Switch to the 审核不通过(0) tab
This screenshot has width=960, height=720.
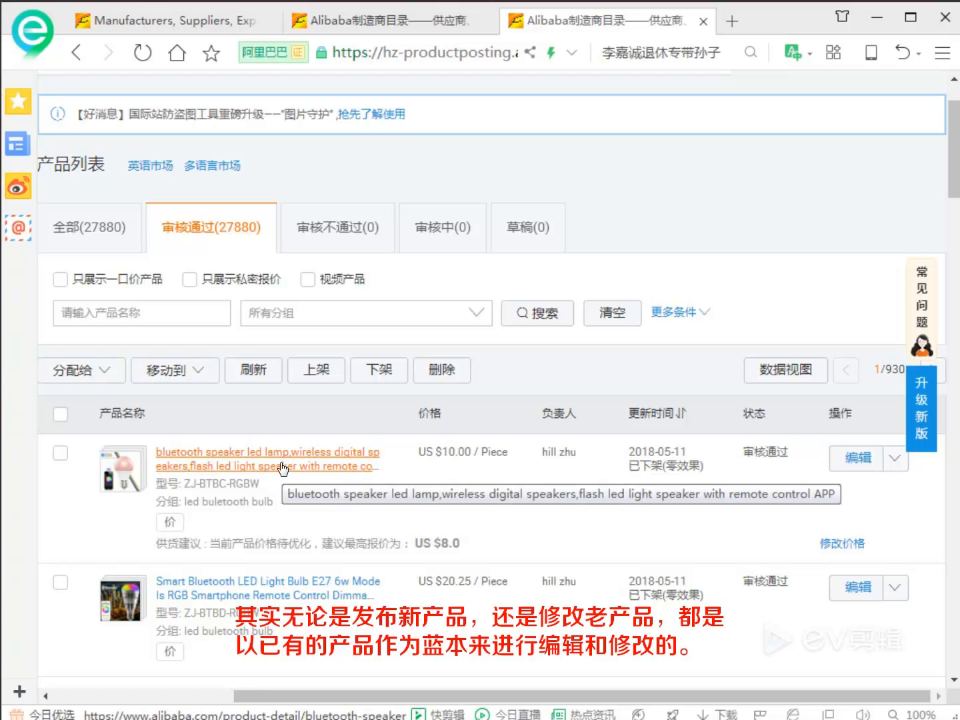coord(337,227)
